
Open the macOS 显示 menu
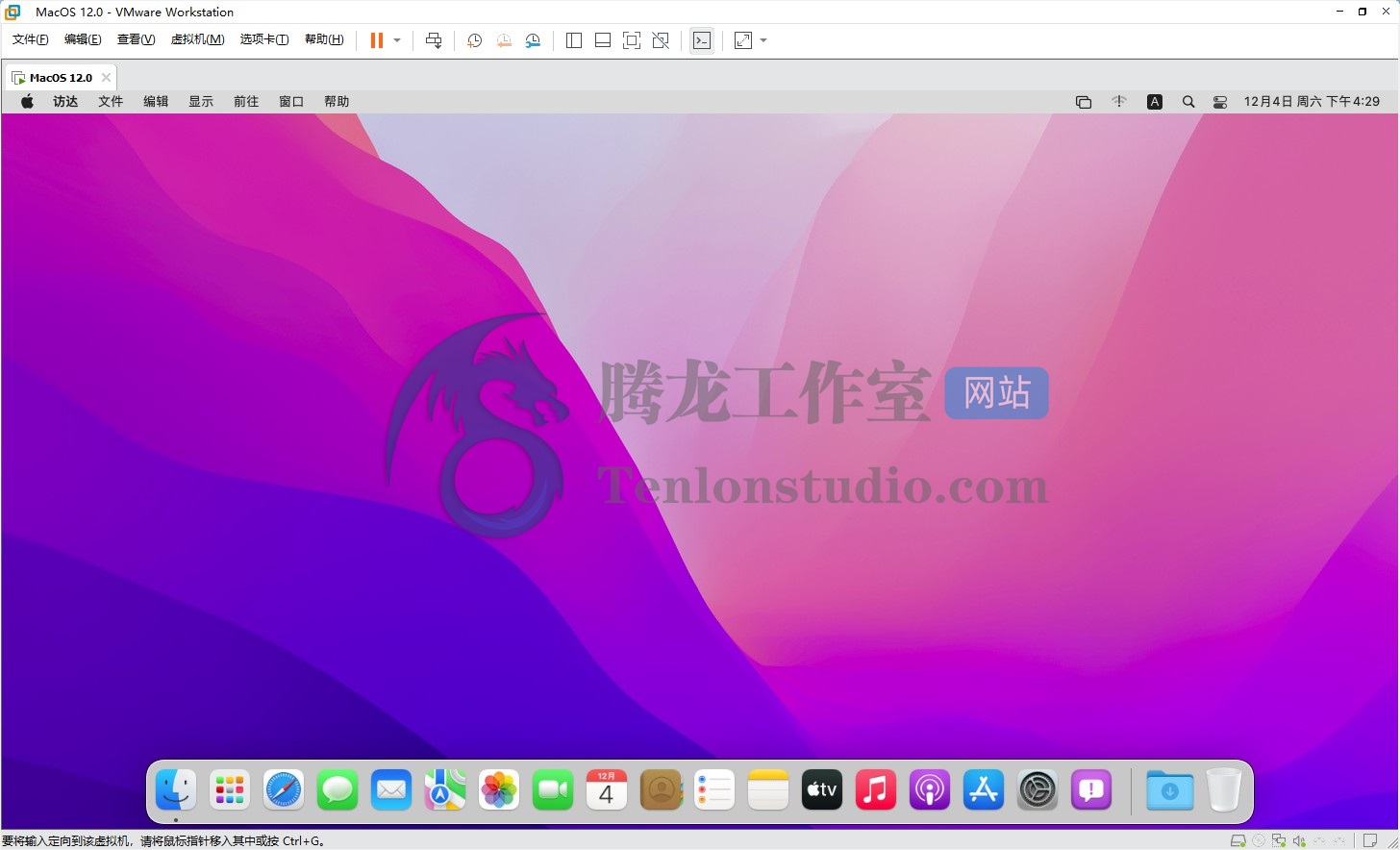201,101
